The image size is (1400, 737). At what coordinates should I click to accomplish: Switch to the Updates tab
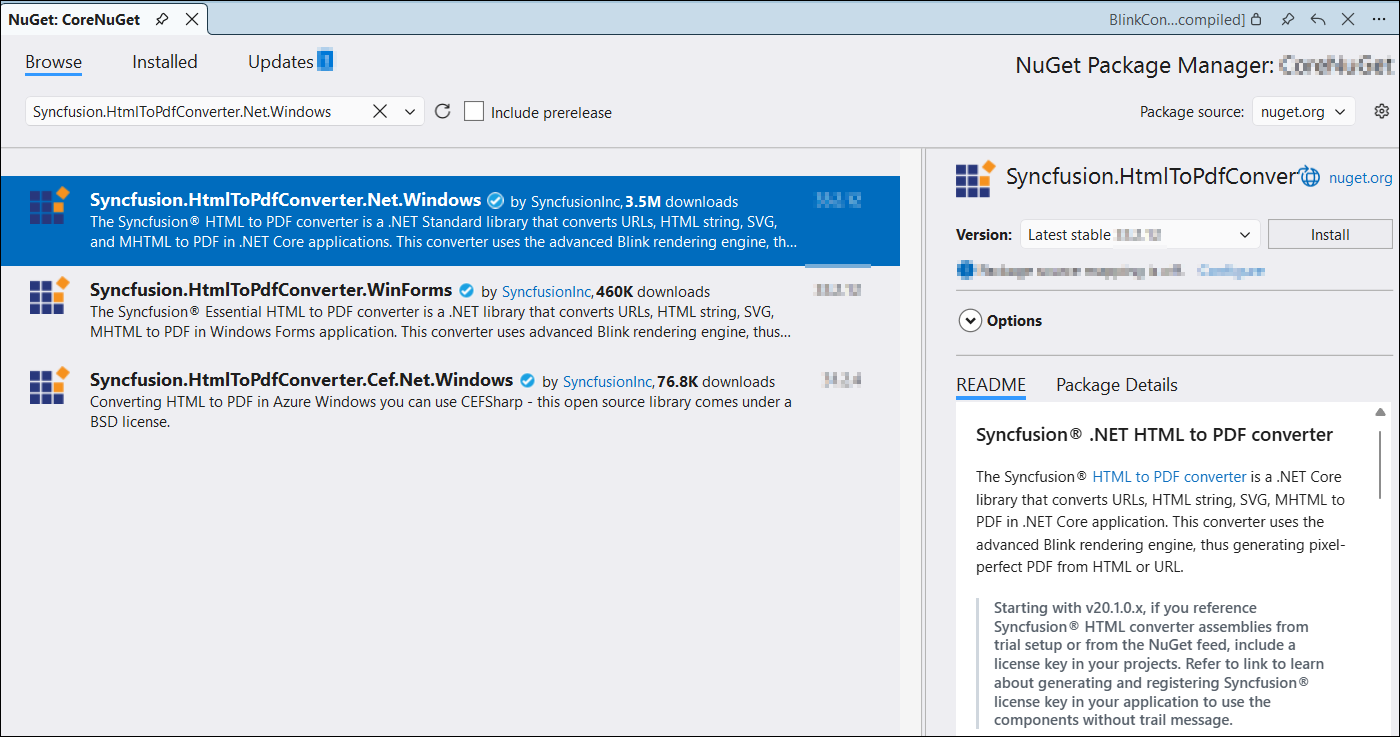(x=281, y=62)
